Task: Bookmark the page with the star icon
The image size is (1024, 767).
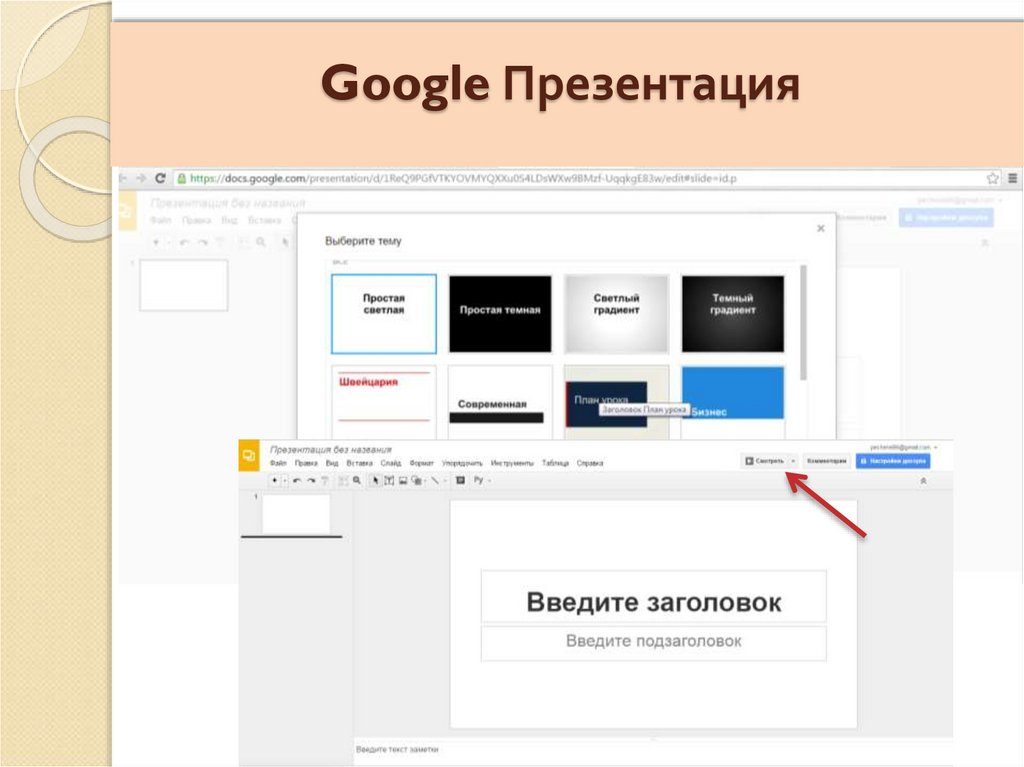Action: click(x=992, y=178)
